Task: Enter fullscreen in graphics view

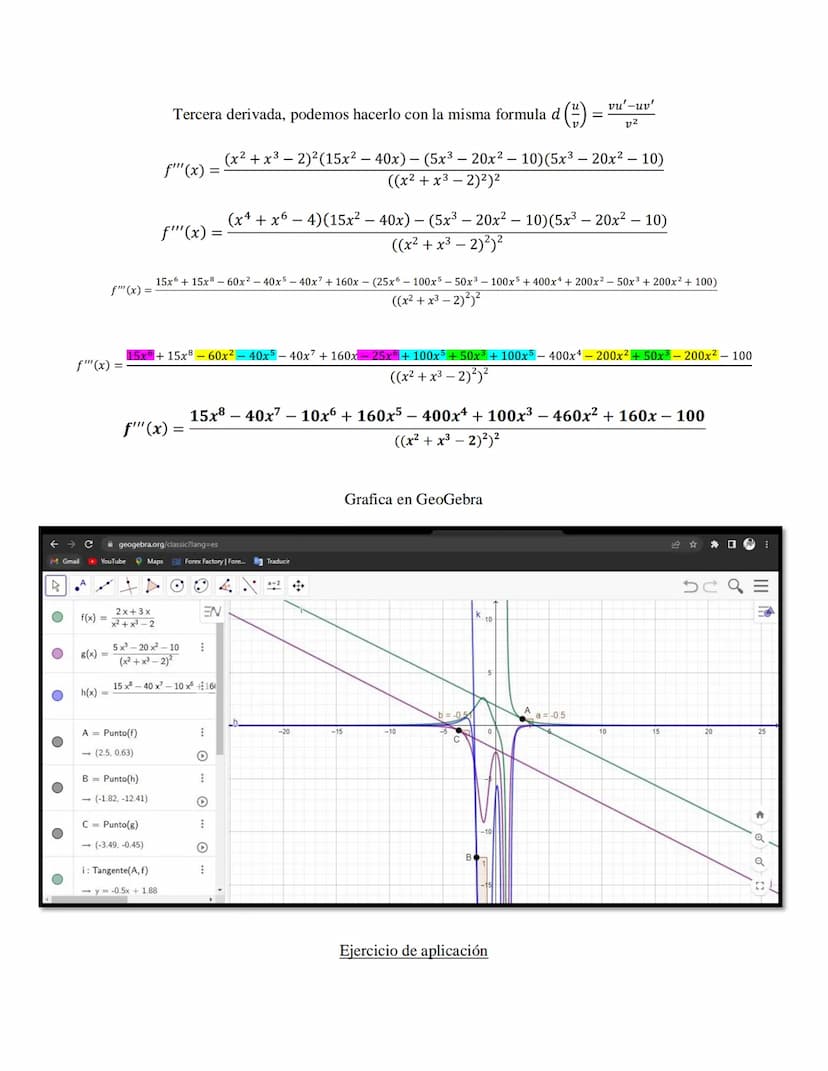Action: coord(760,886)
